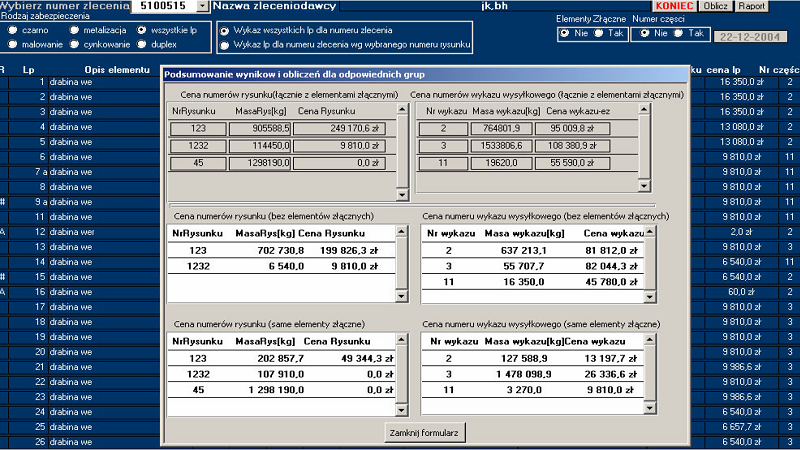Open the order number 5100515 dropdown
The width and height of the screenshot is (800, 450).
coord(203,6)
